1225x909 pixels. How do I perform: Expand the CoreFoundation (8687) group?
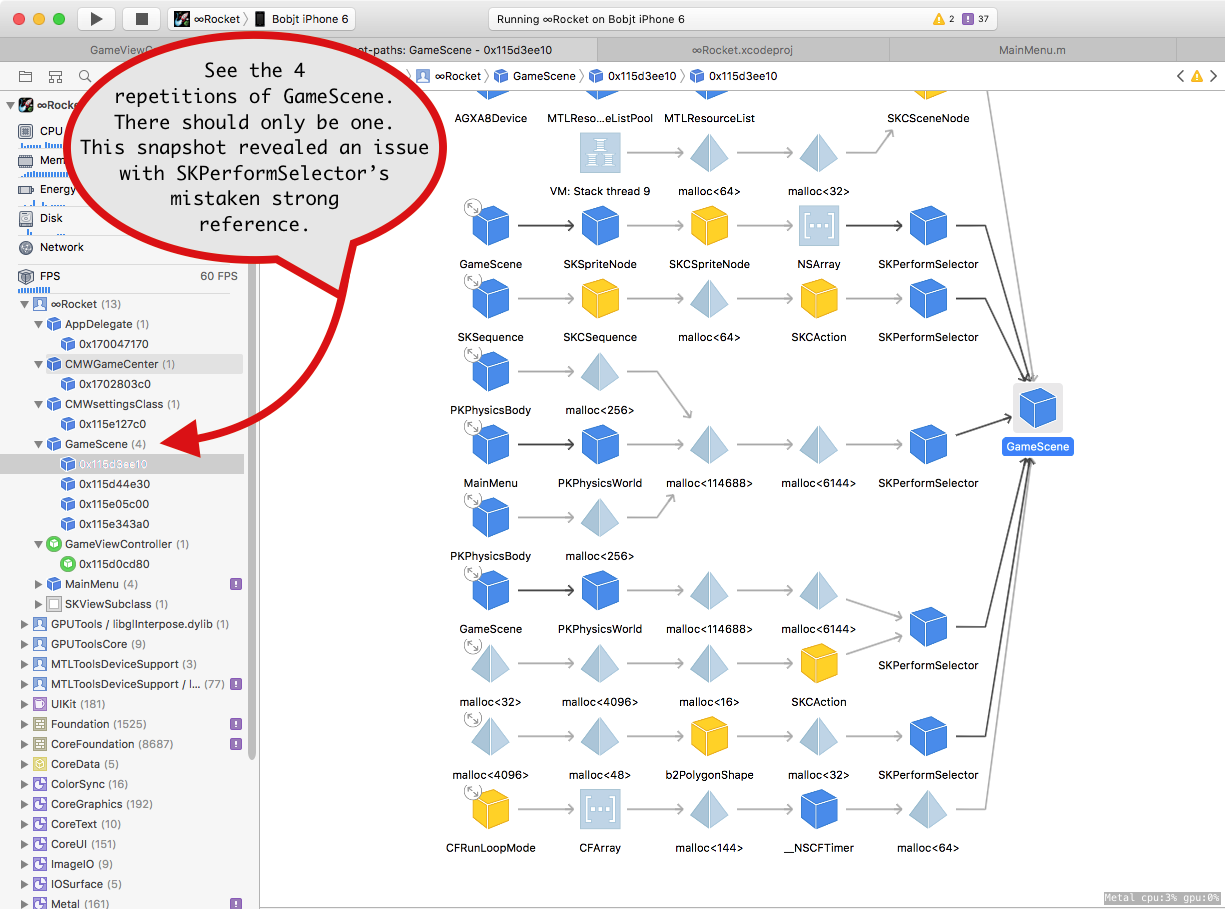[x=25, y=744]
